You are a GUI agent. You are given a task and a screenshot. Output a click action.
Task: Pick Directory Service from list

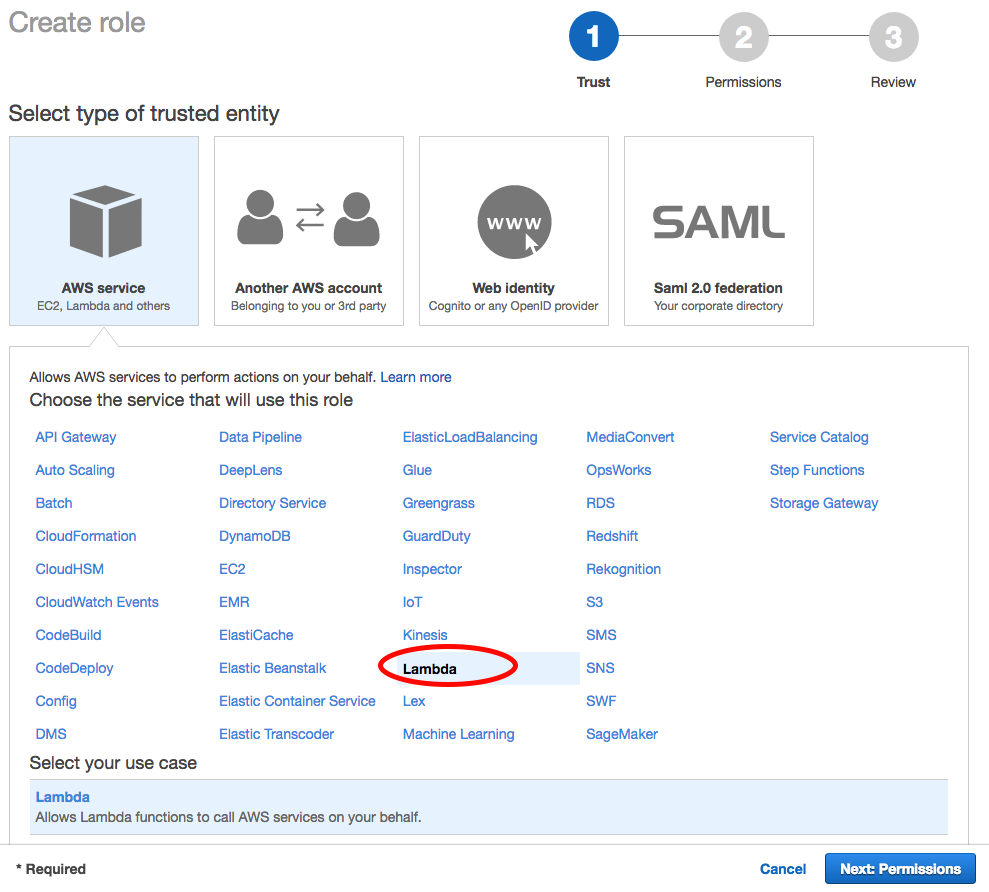[x=272, y=503]
